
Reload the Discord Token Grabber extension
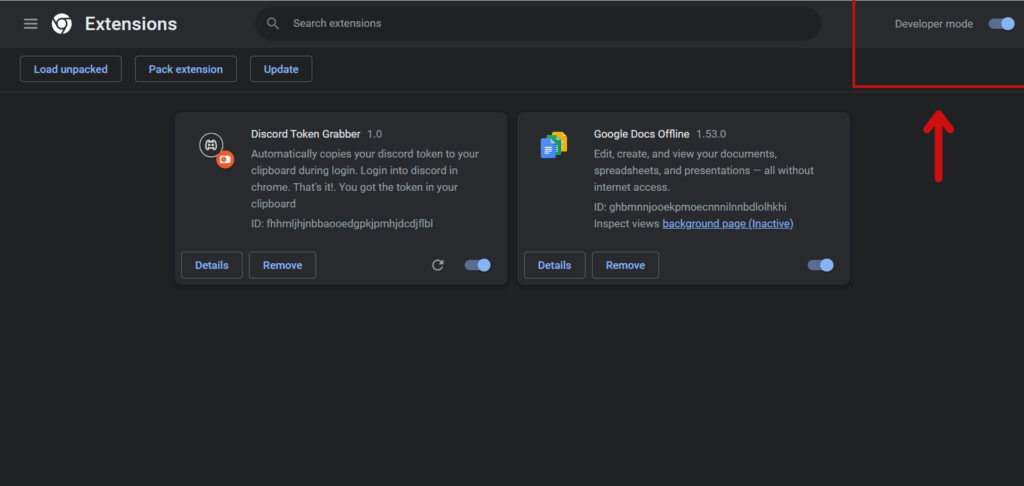438,265
